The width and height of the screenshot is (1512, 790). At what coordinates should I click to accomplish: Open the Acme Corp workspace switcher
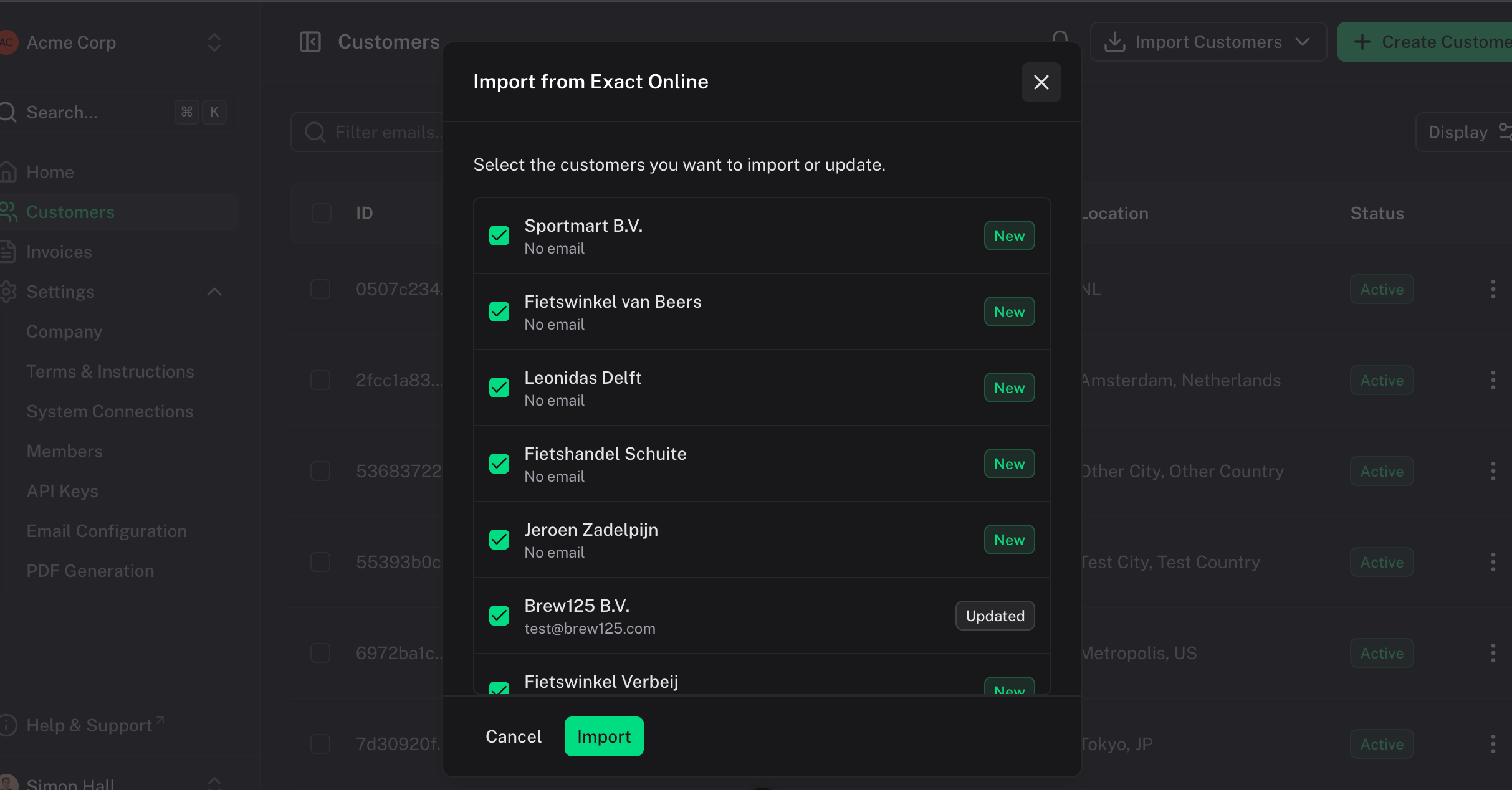118,42
